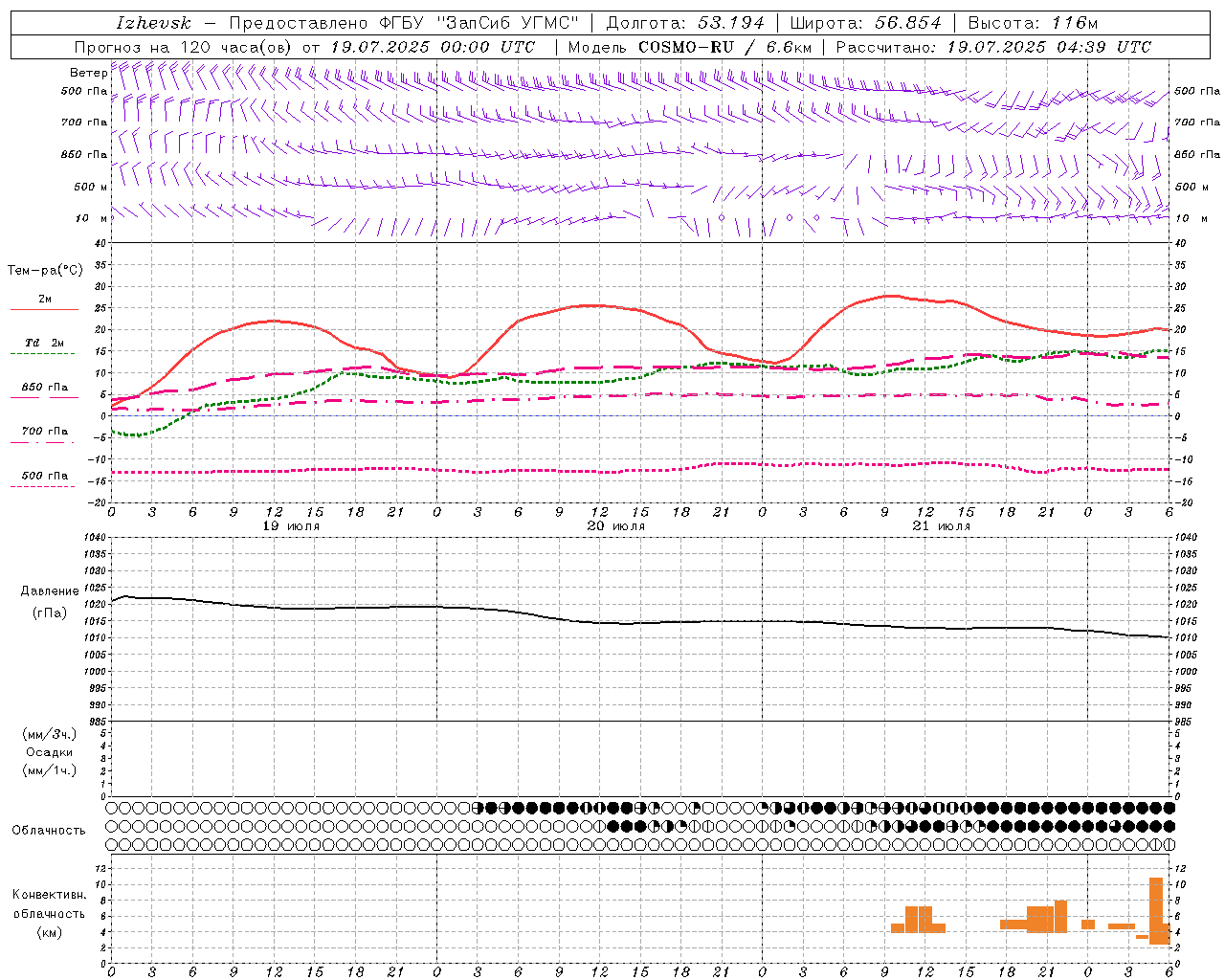Click the 20 июля date label
Viewport: 1225px width, 980px height.
tap(615, 526)
